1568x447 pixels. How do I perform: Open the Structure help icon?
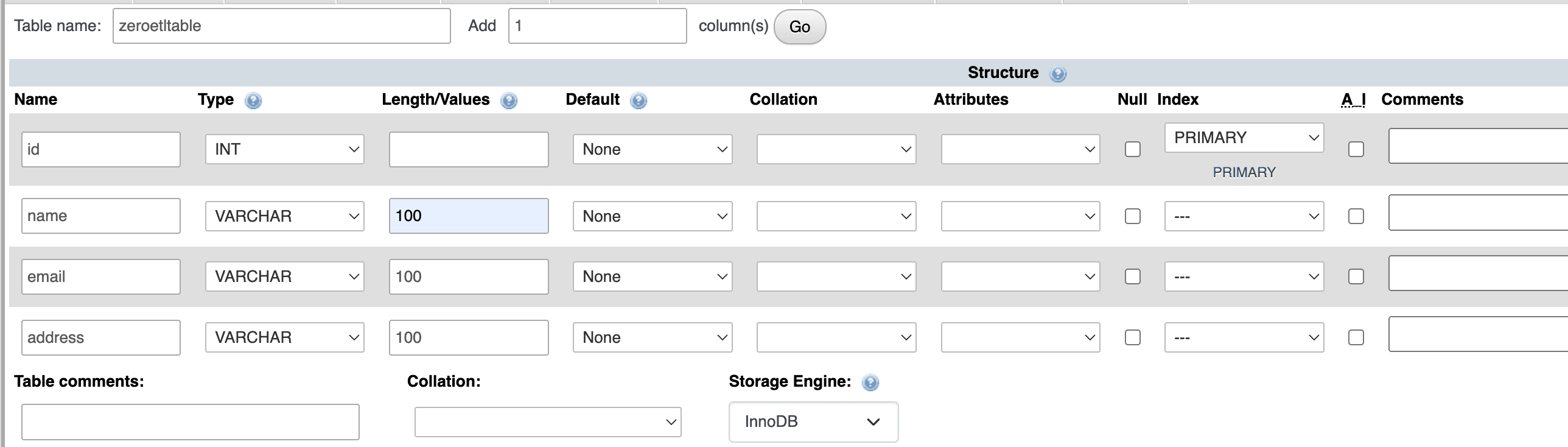tap(1058, 74)
